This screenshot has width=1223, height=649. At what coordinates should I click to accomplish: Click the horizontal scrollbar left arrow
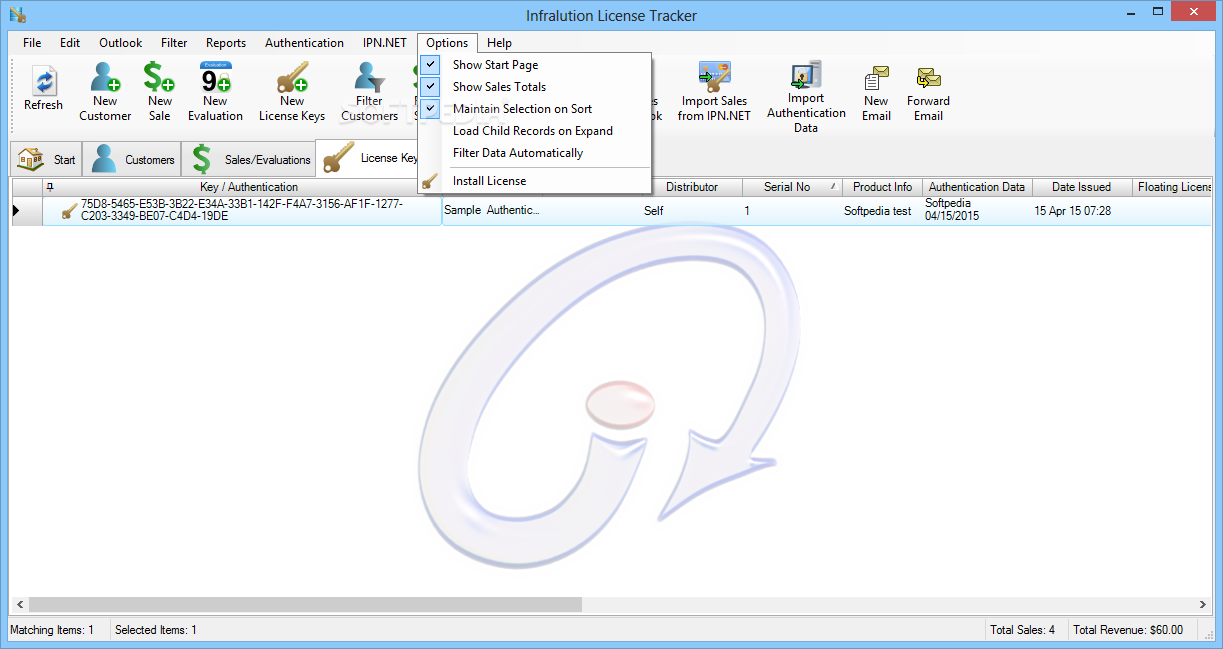(19, 605)
